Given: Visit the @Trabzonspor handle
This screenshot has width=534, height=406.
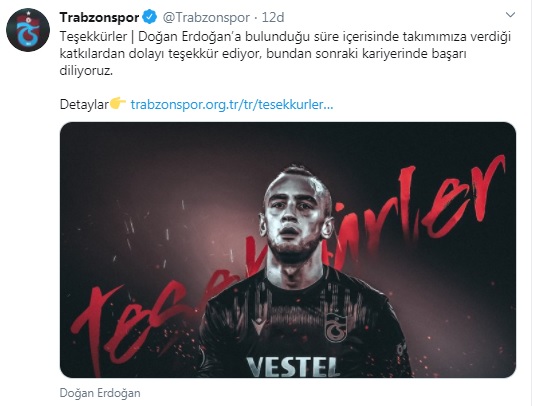Looking at the screenshot, I should (206, 17).
